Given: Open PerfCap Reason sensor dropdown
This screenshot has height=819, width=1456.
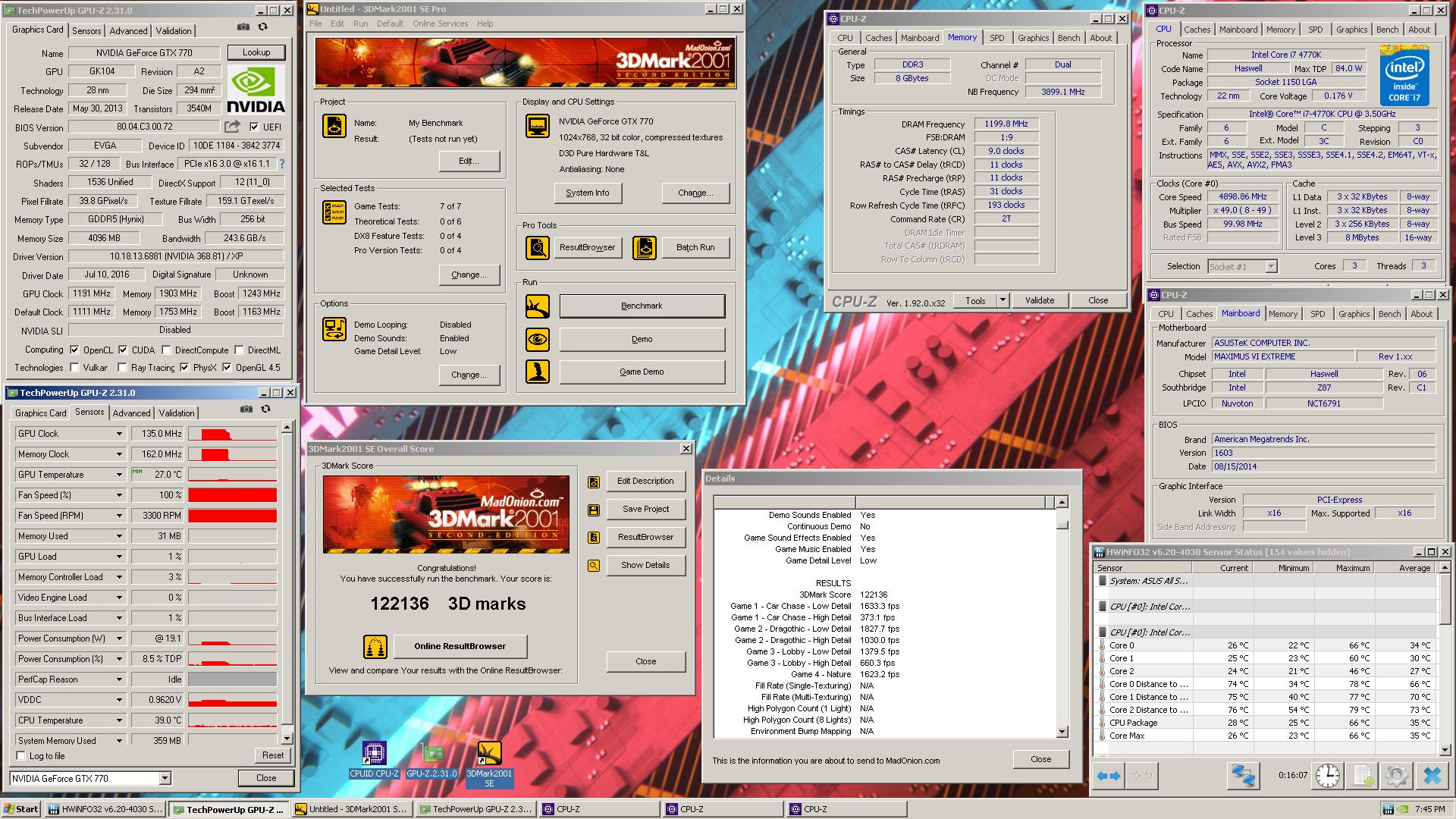Looking at the screenshot, I should (119, 679).
